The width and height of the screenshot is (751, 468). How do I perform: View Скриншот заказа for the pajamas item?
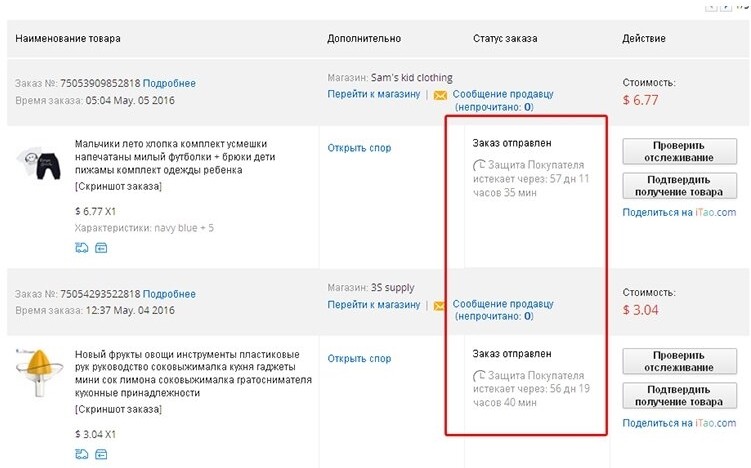(118, 186)
